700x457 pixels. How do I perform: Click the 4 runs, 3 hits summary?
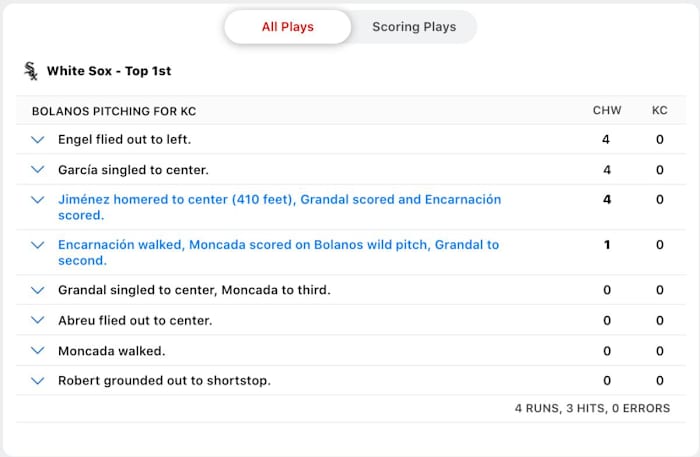[592, 409]
